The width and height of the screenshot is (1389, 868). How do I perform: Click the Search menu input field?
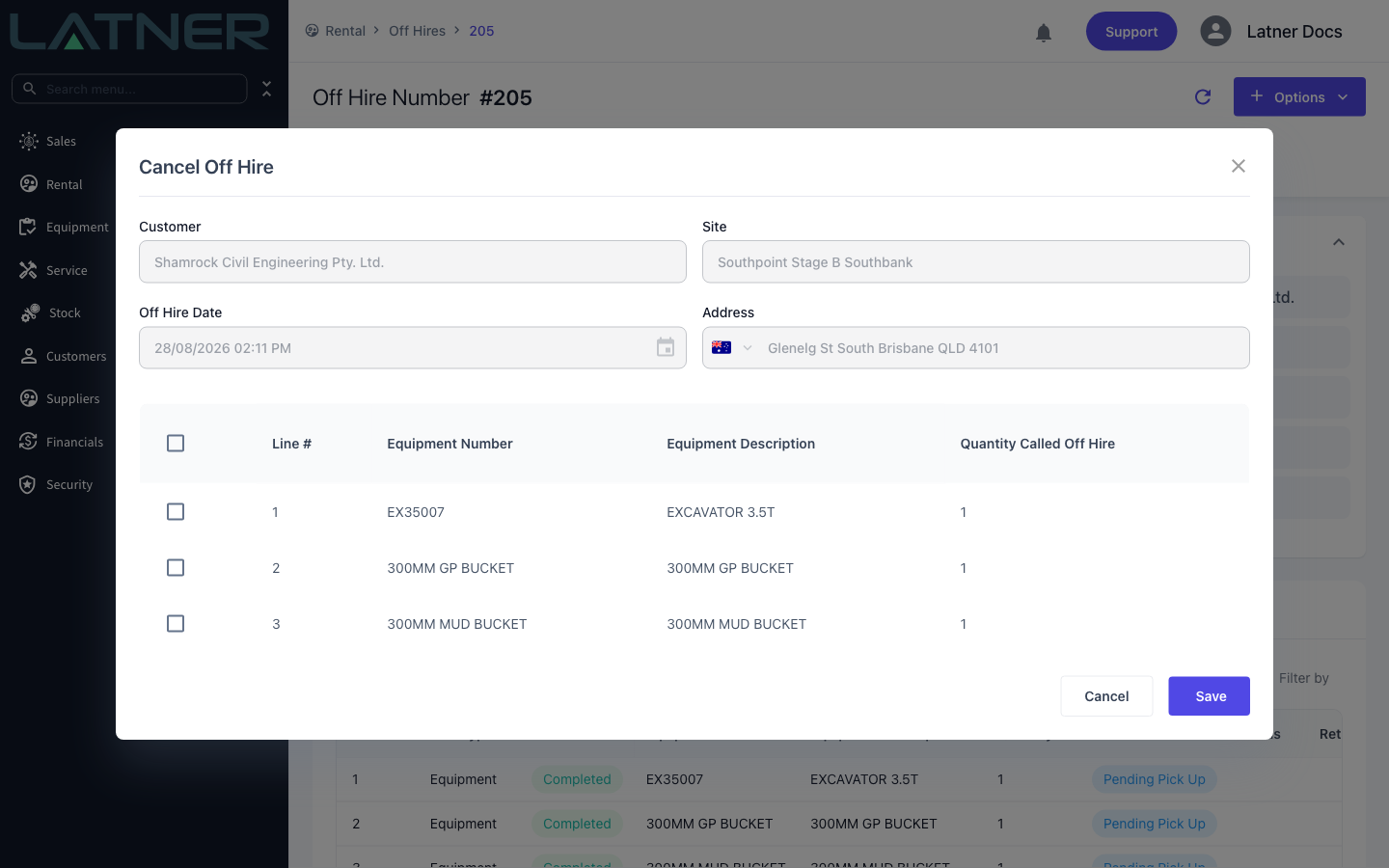(x=129, y=89)
